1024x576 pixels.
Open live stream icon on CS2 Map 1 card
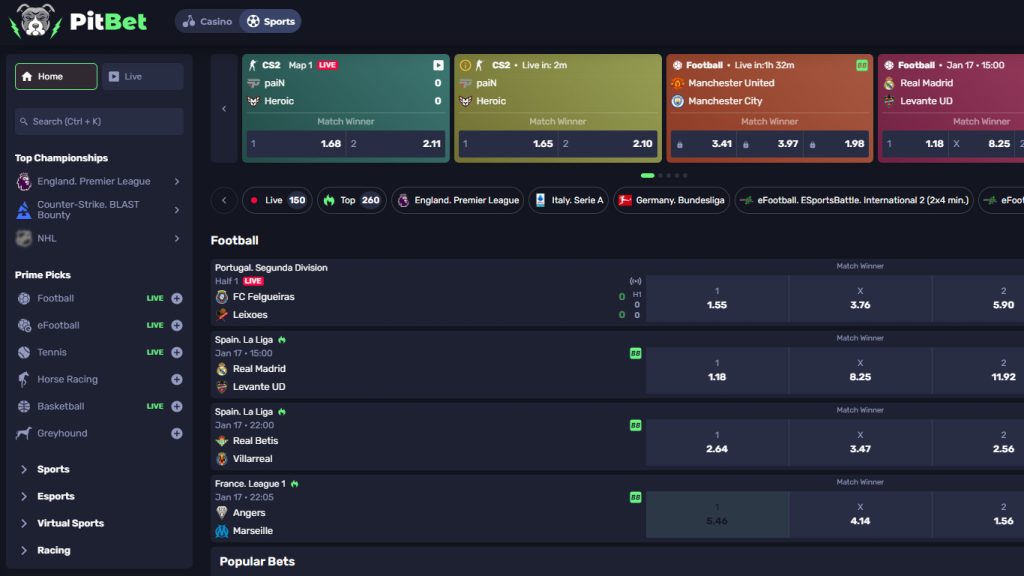point(438,65)
